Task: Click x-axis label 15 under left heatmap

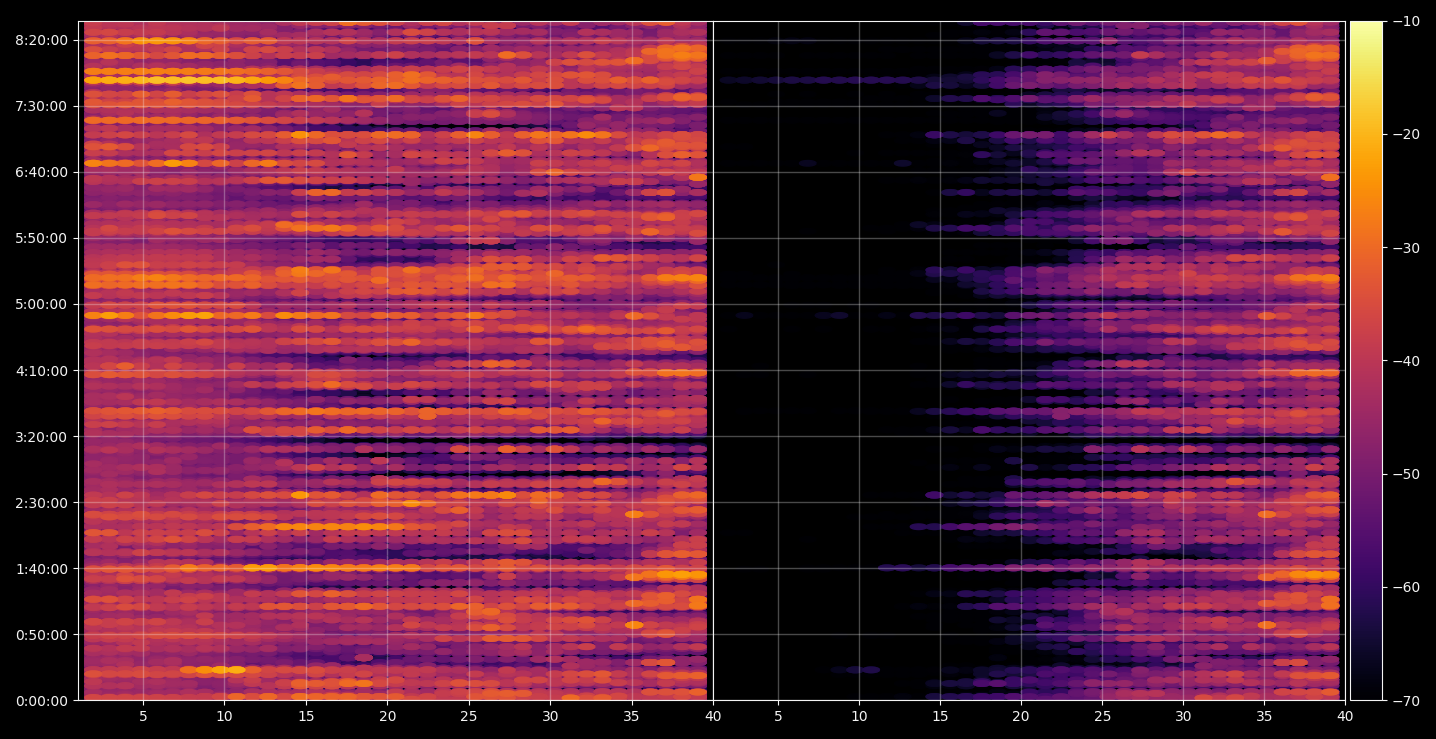Action: click(306, 716)
